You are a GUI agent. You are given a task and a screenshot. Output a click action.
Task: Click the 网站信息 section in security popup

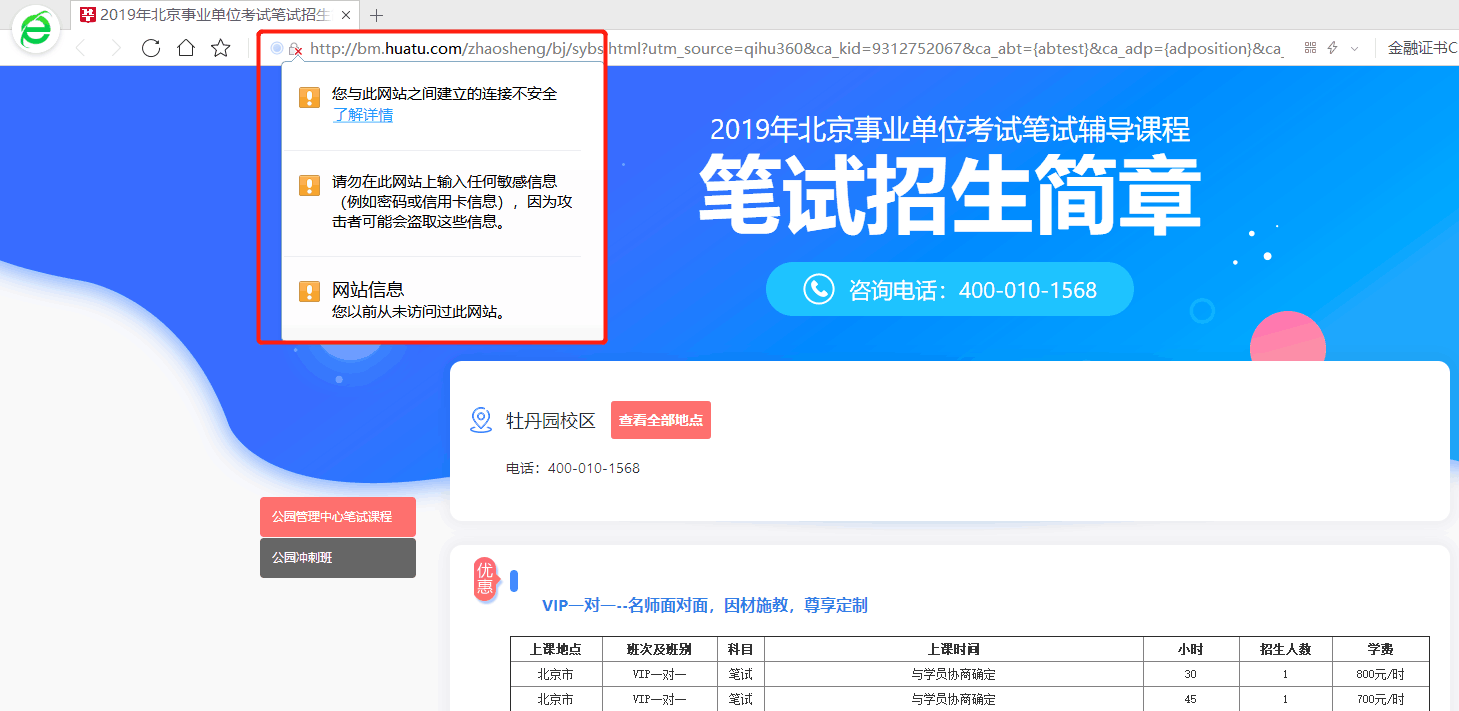click(368, 290)
